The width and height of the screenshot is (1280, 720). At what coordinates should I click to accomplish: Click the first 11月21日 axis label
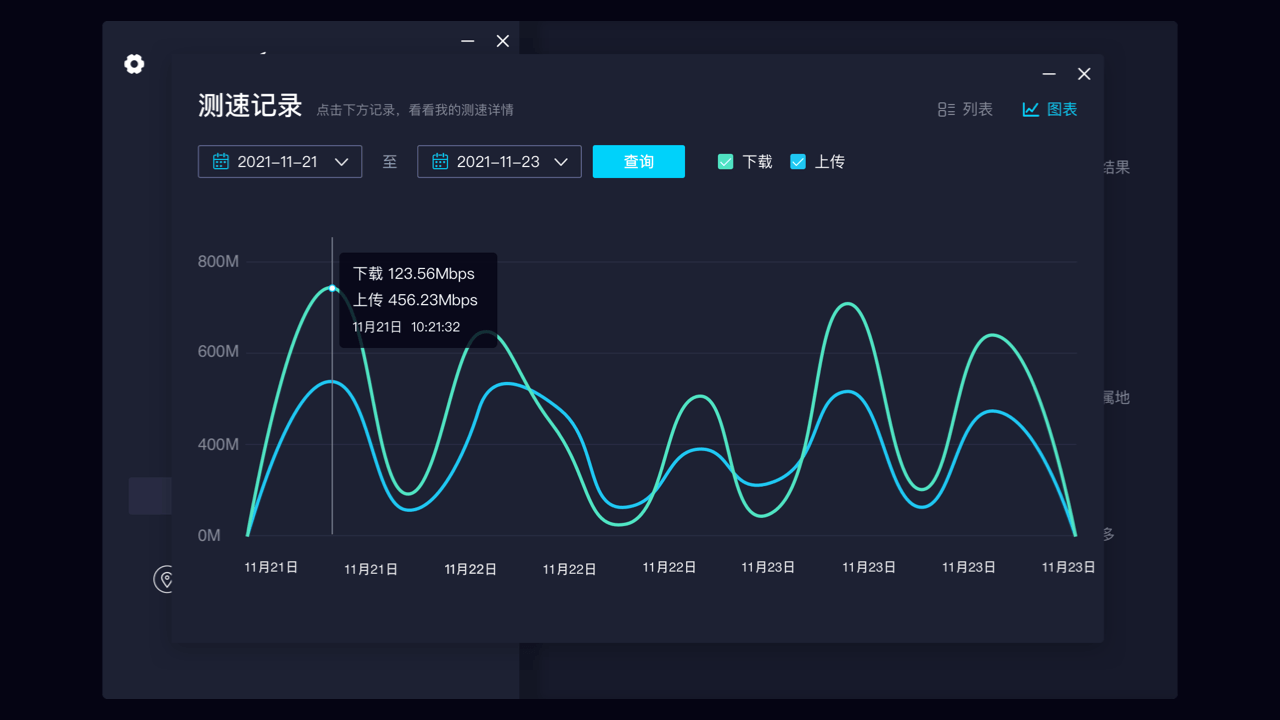point(271,566)
